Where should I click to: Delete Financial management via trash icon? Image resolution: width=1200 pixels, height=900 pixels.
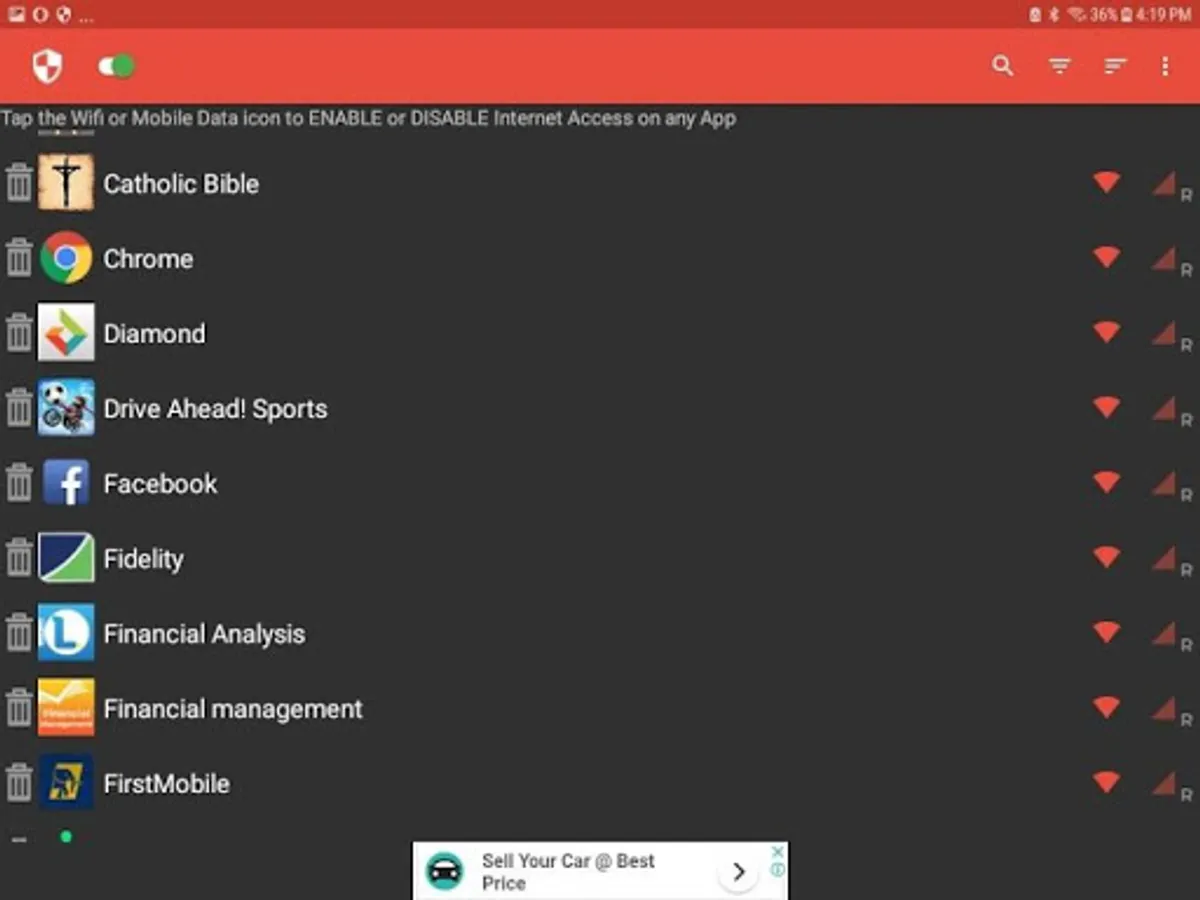point(19,708)
